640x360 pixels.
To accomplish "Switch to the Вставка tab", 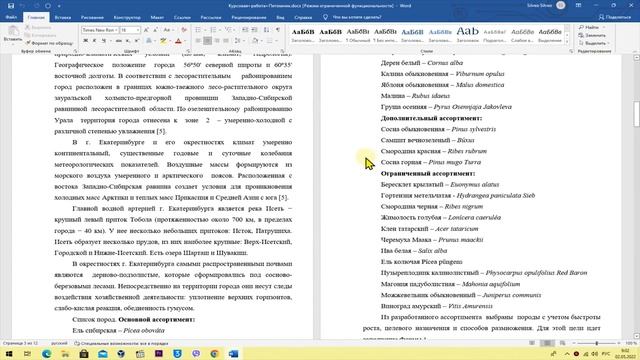I will (62, 17).
